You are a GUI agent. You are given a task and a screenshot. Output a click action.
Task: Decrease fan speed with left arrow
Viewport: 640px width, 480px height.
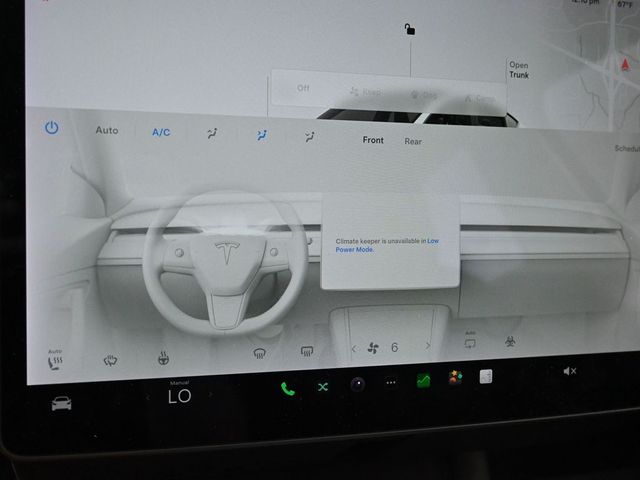354,349
